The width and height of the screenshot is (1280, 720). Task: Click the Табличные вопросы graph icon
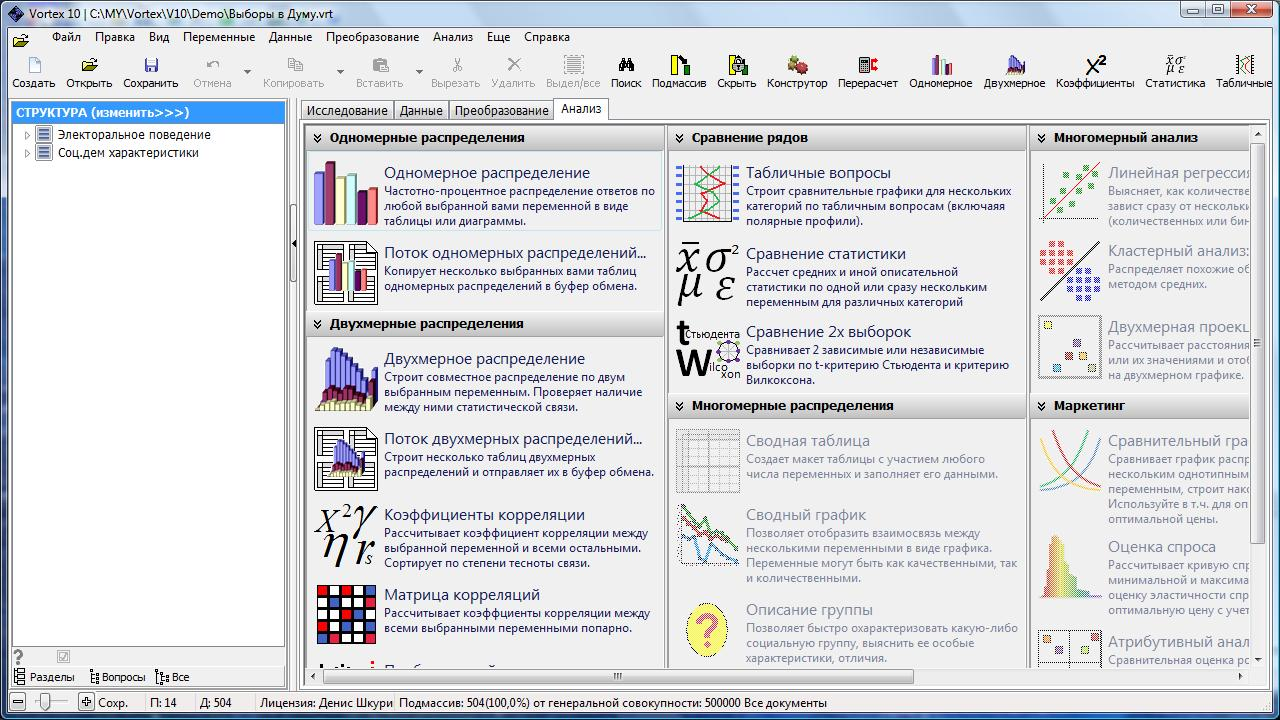pos(708,193)
